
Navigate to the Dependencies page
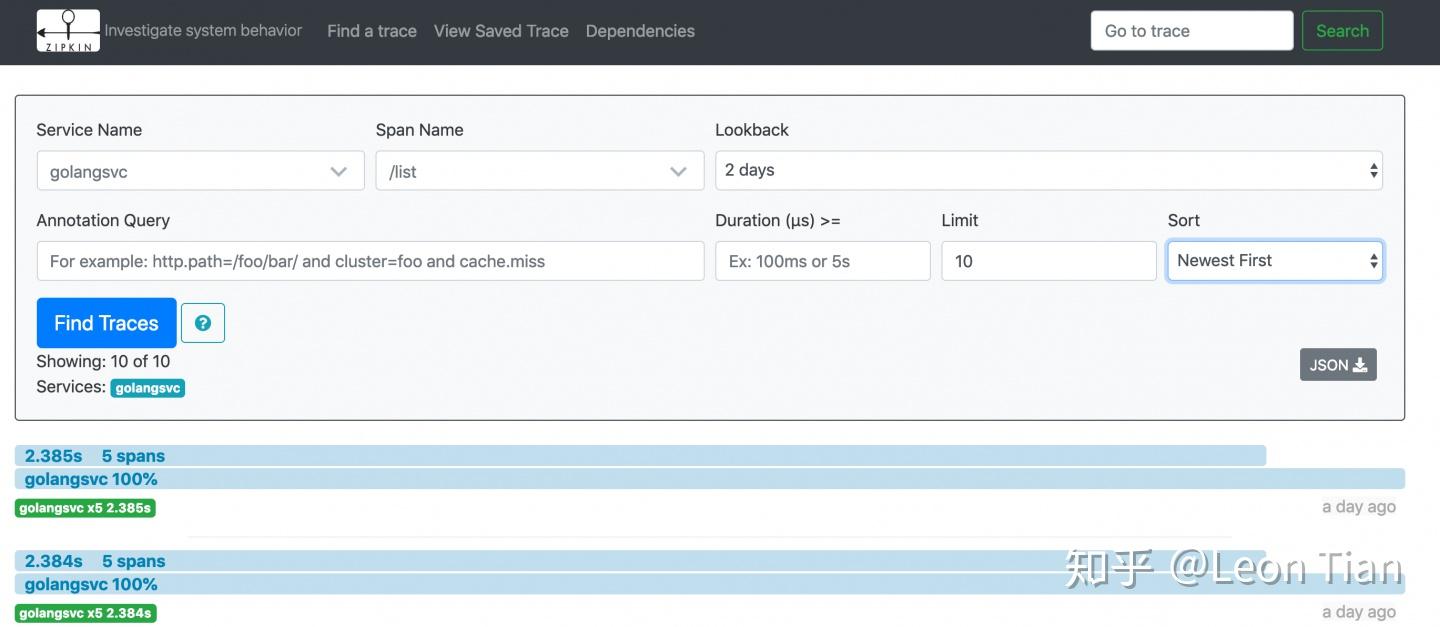coord(640,31)
